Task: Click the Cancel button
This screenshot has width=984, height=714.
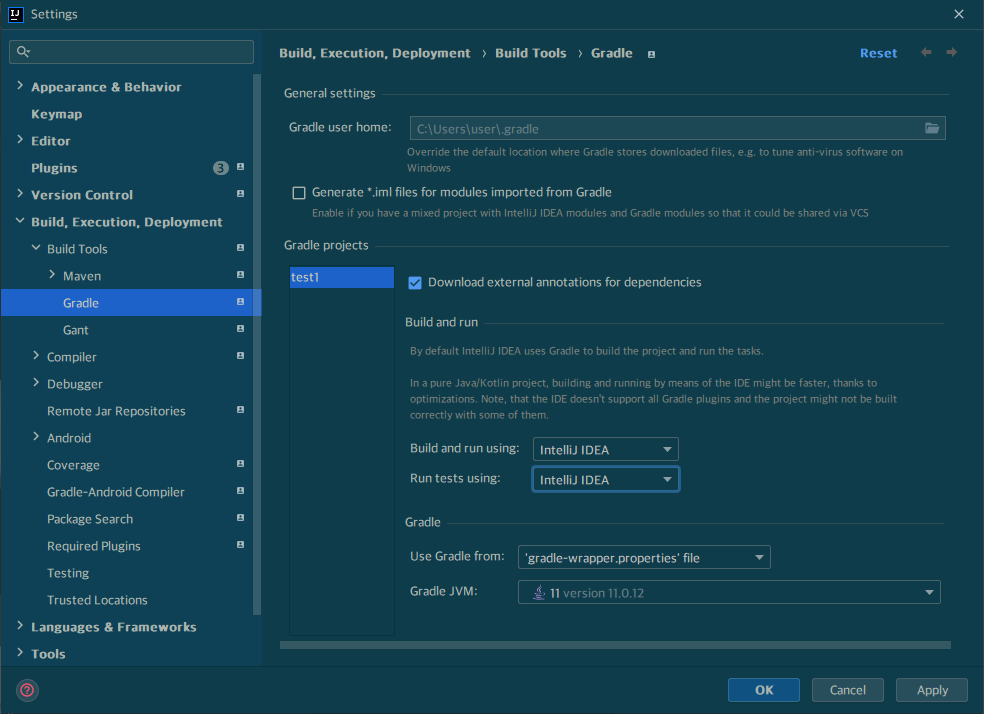Action: 847,690
